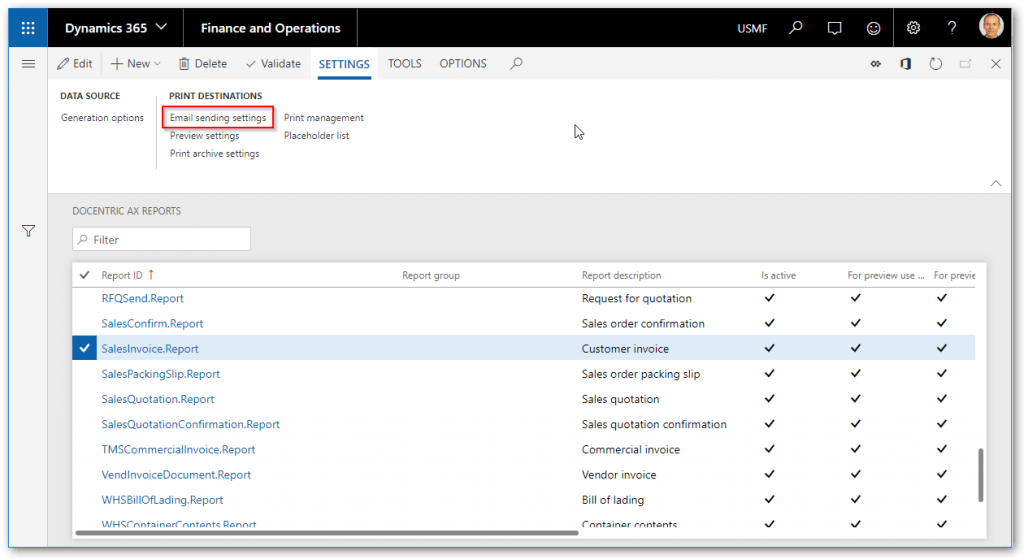
Task: Close the form with X icon
Action: tap(995, 63)
